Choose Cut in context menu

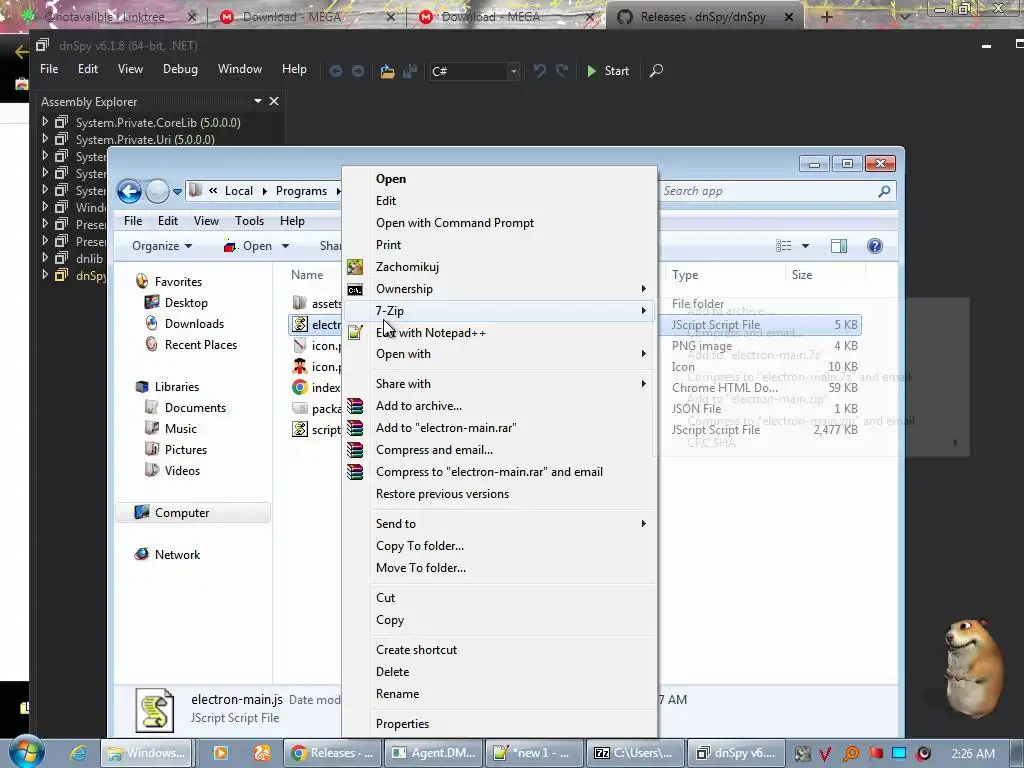click(500, 598)
